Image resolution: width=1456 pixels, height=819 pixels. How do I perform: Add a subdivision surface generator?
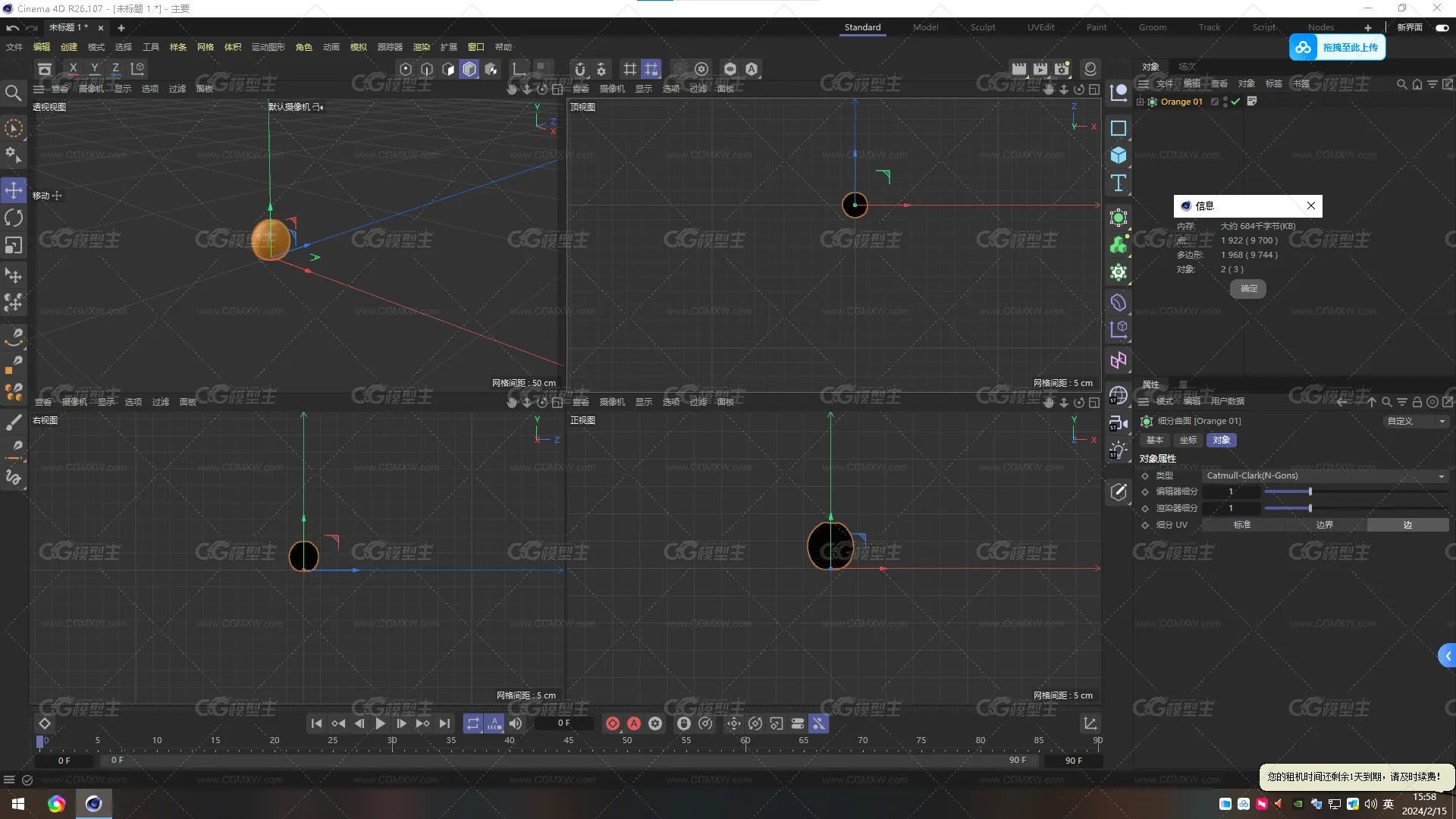pos(1119,218)
